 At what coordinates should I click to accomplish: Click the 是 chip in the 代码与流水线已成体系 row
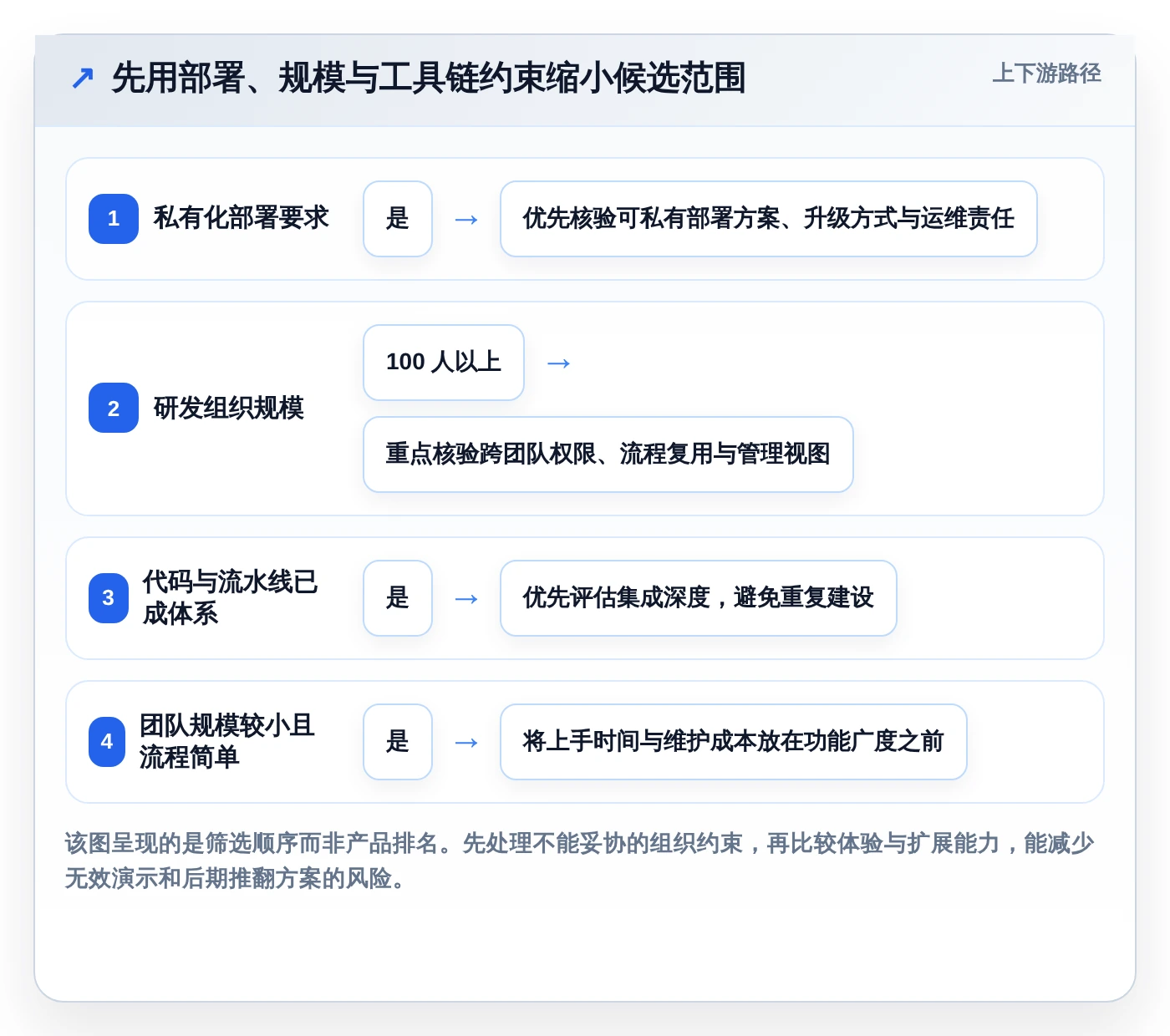pyautogui.click(x=398, y=598)
